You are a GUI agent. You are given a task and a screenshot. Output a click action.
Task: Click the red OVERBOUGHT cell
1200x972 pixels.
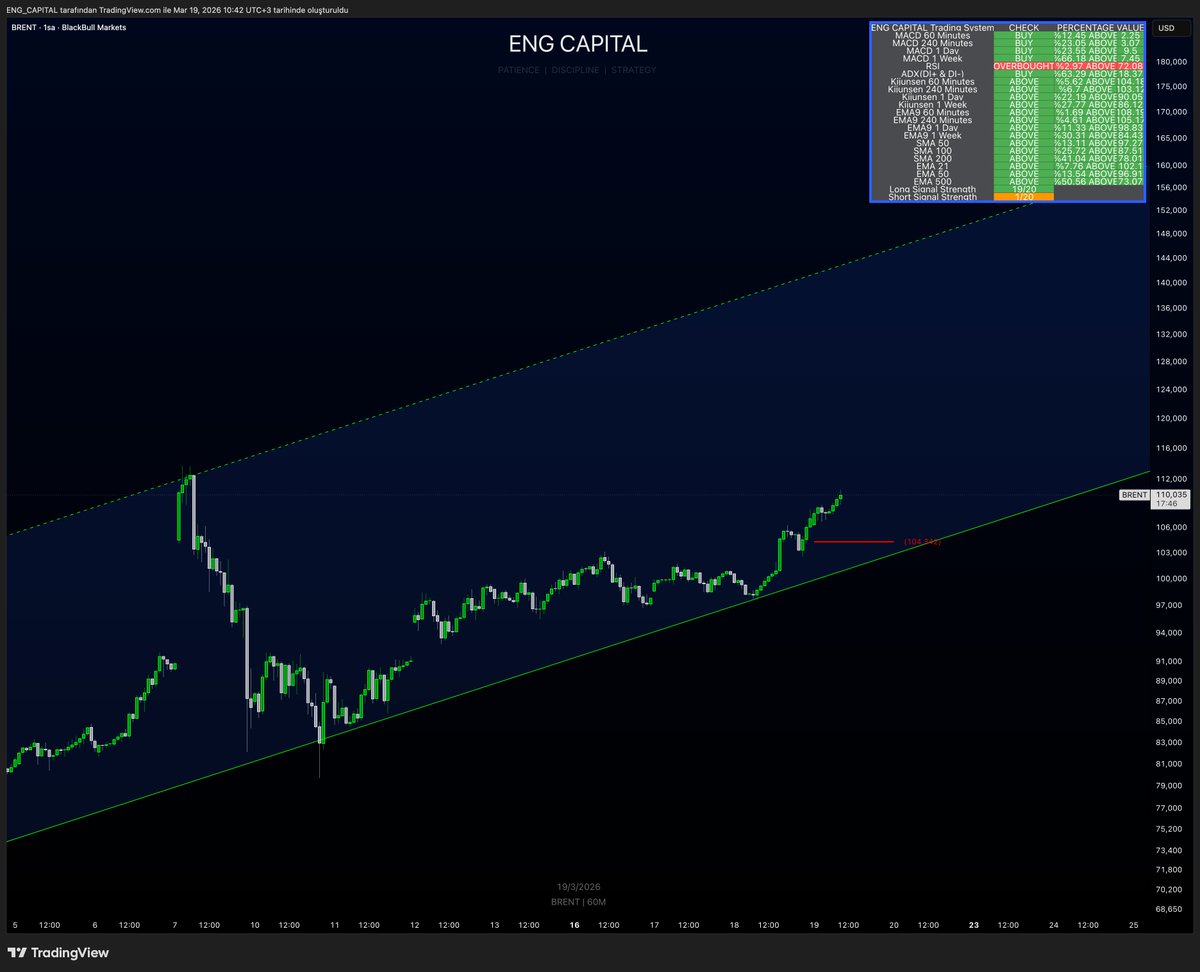(1024, 66)
